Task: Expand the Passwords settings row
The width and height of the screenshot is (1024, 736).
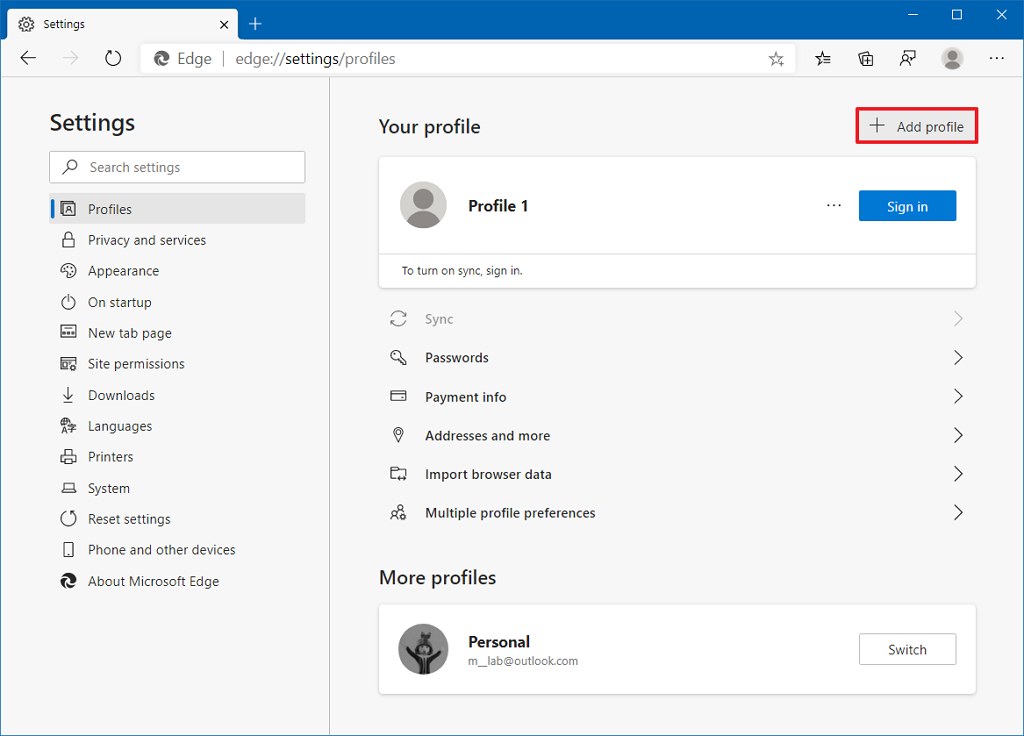Action: pyautogui.click(x=676, y=358)
